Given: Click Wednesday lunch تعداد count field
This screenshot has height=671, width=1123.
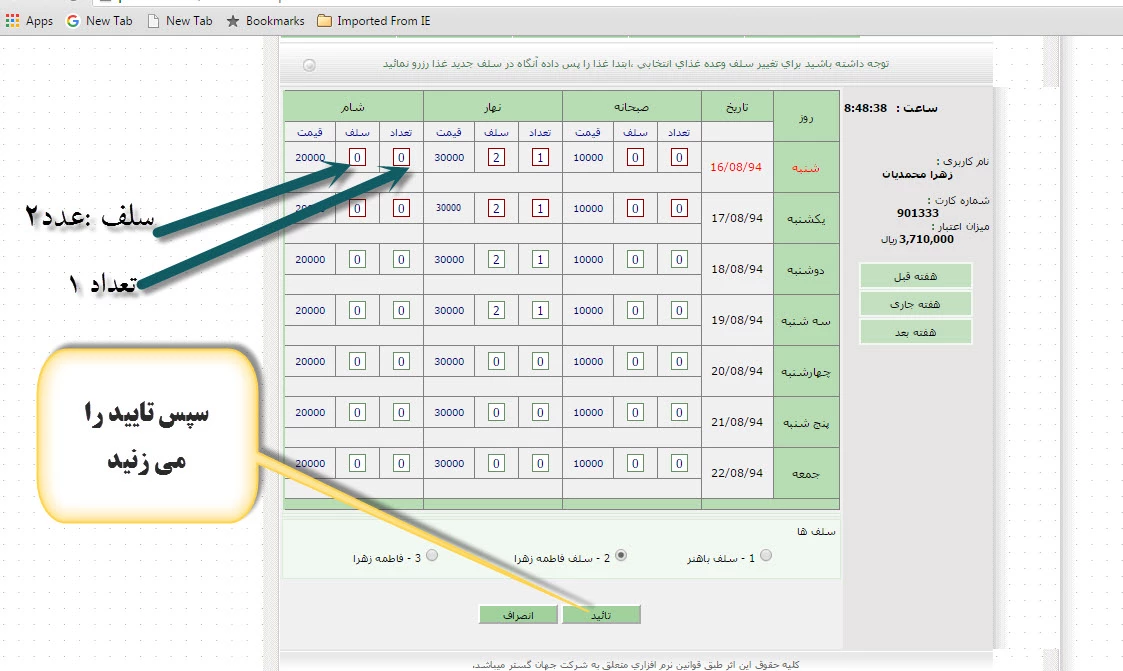Looking at the screenshot, I should pyautogui.click(x=540, y=362).
